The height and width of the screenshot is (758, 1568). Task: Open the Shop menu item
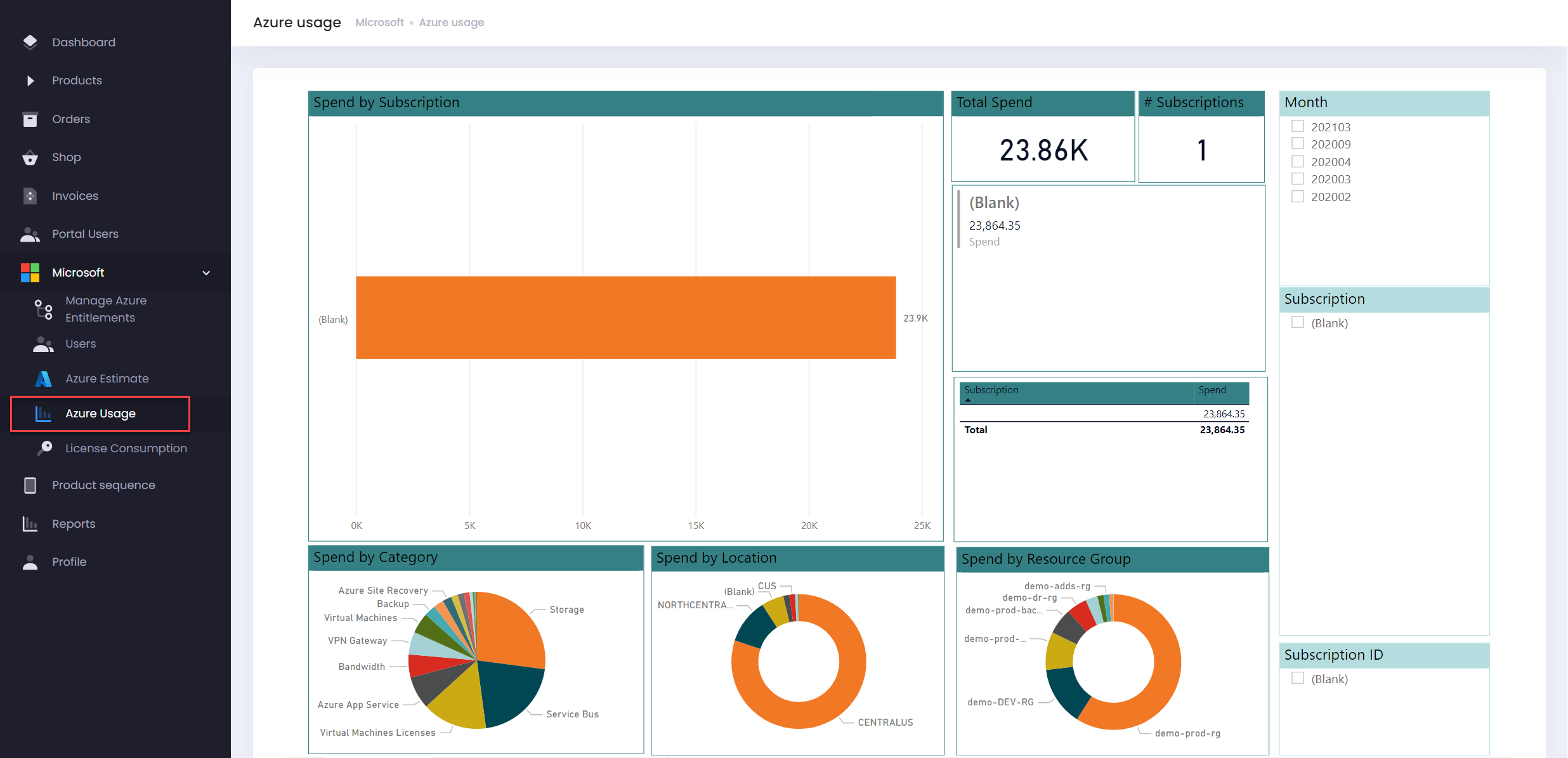(67, 157)
